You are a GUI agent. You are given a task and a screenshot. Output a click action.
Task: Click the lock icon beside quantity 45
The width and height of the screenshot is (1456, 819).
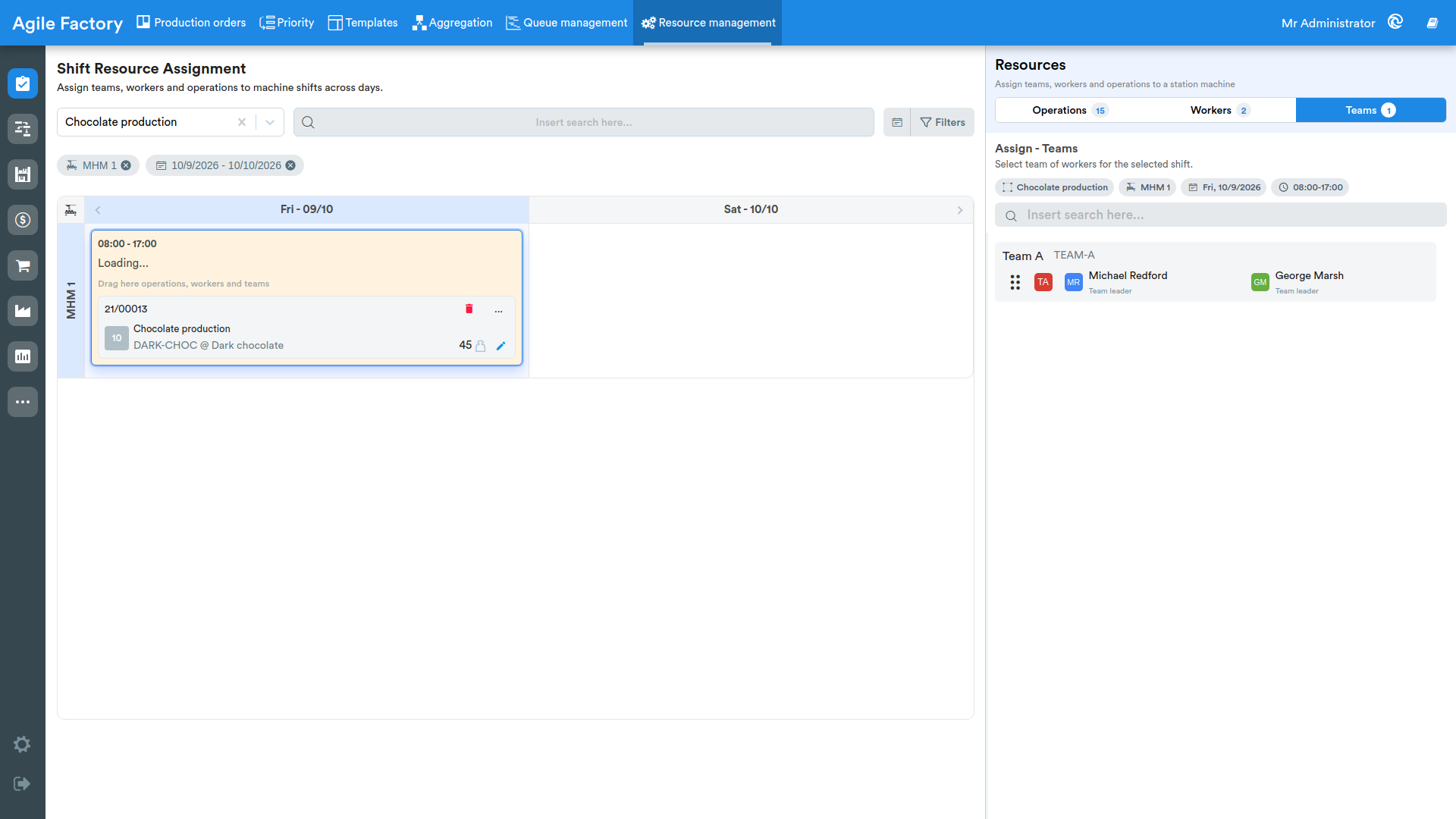(x=480, y=346)
